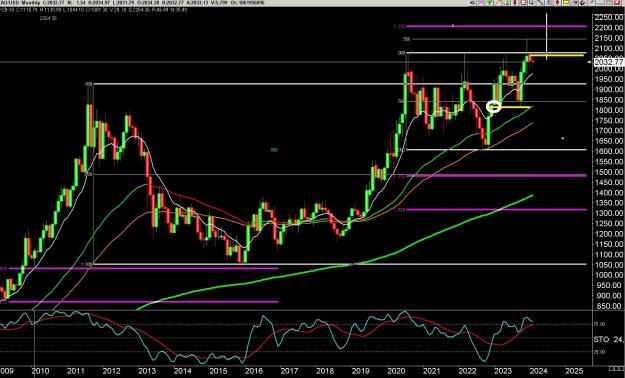Click the red down-arrow toolbar icon
The height and width of the screenshot is (378, 625).
(557, 2)
